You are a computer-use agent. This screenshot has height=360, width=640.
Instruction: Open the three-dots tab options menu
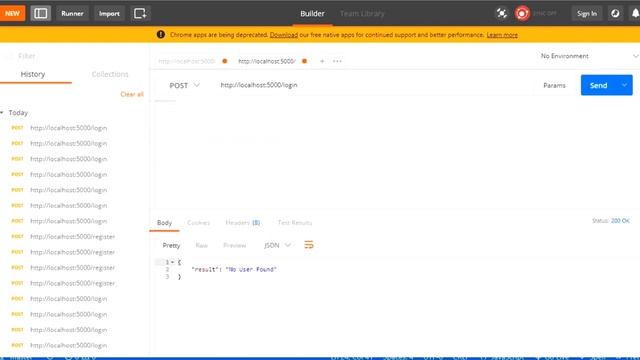pyautogui.click(x=337, y=61)
